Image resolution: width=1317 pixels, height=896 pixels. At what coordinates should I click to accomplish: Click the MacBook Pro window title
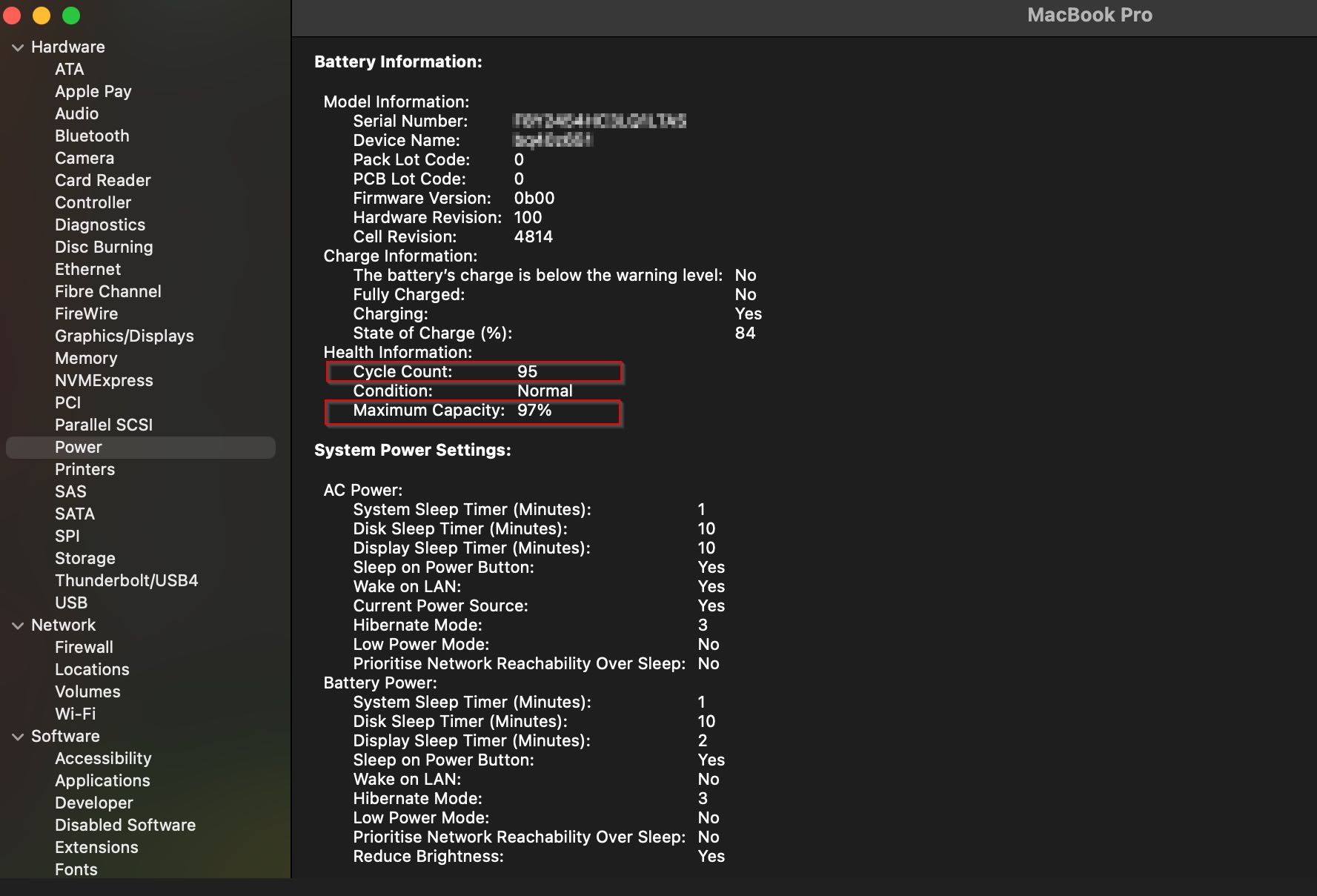click(x=1089, y=15)
